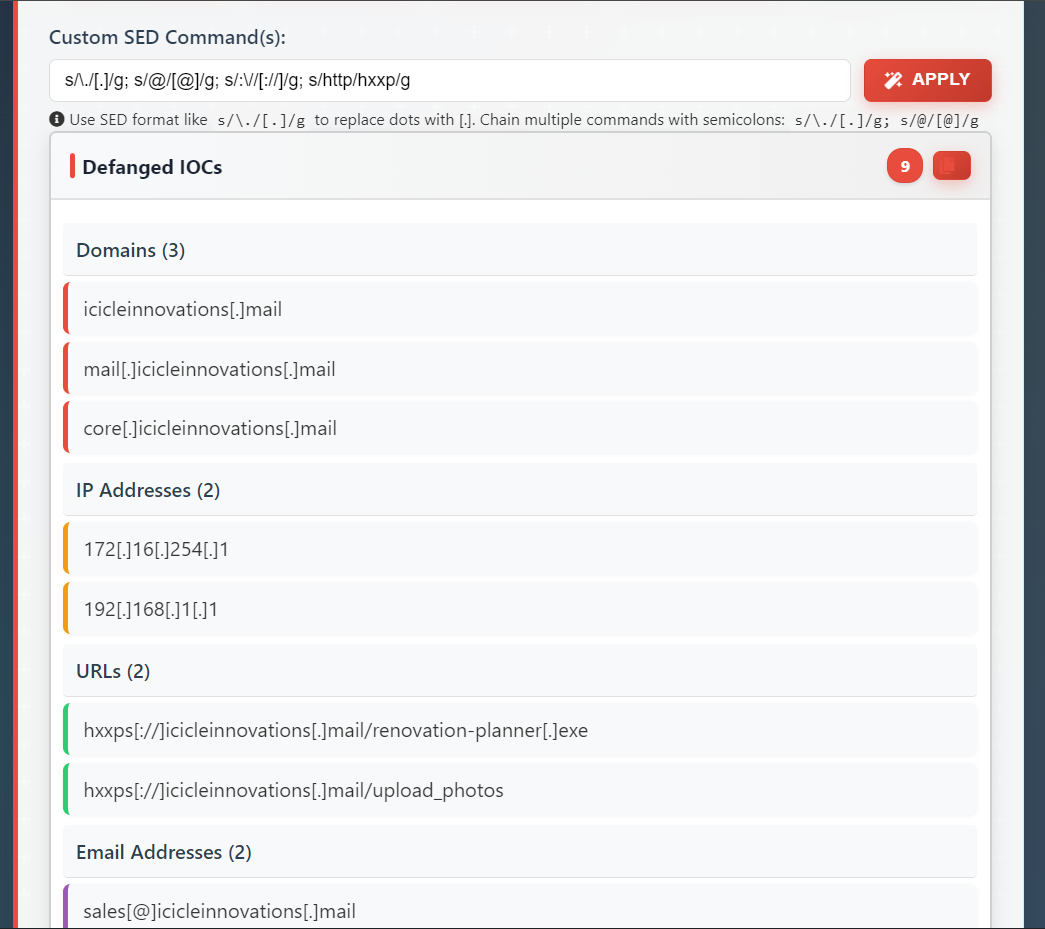Image resolution: width=1045 pixels, height=929 pixels.
Task: Select the sales[@]icicleinnovations[.]mail email entry
Action: tap(519, 907)
